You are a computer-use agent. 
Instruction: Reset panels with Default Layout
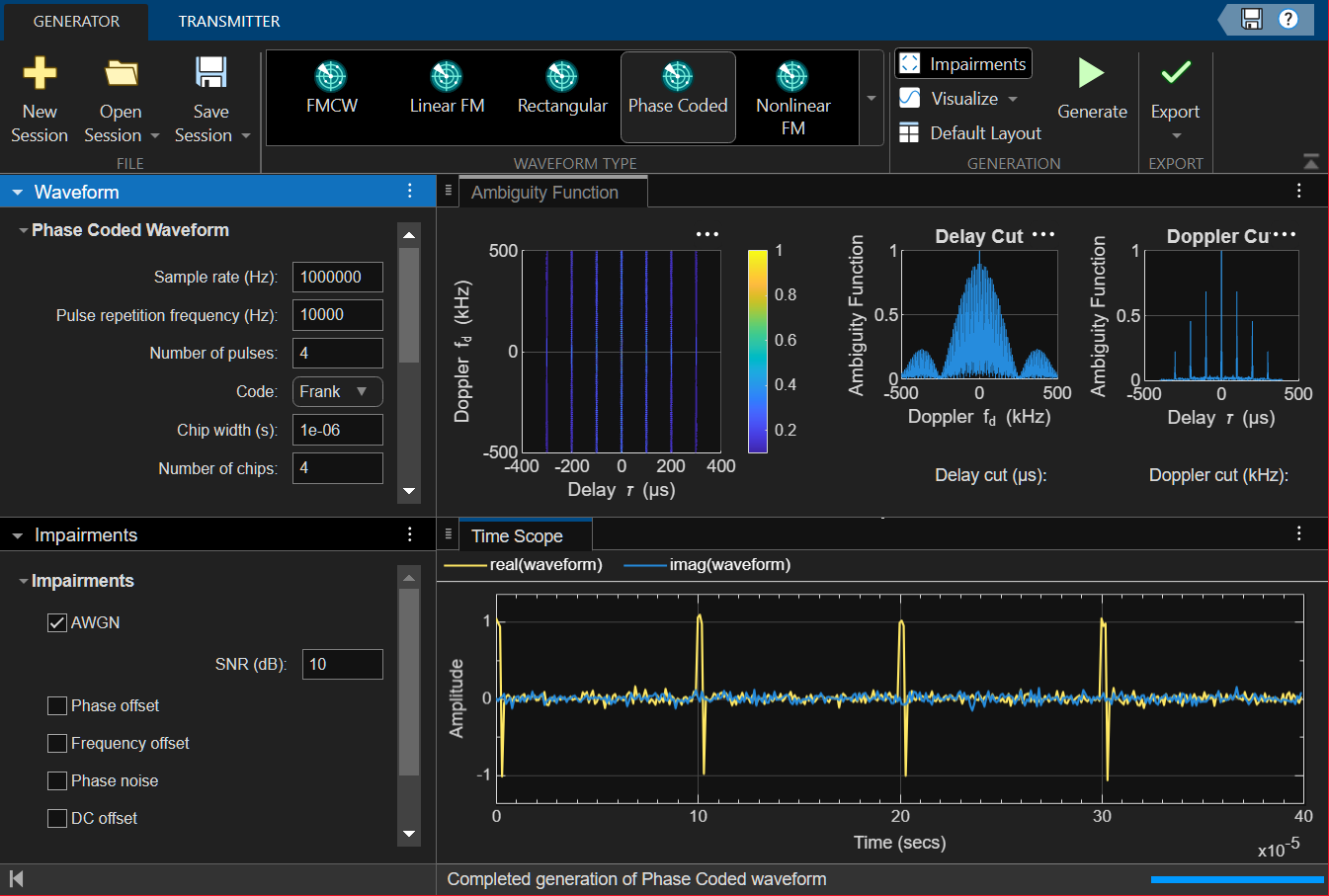(x=971, y=133)
